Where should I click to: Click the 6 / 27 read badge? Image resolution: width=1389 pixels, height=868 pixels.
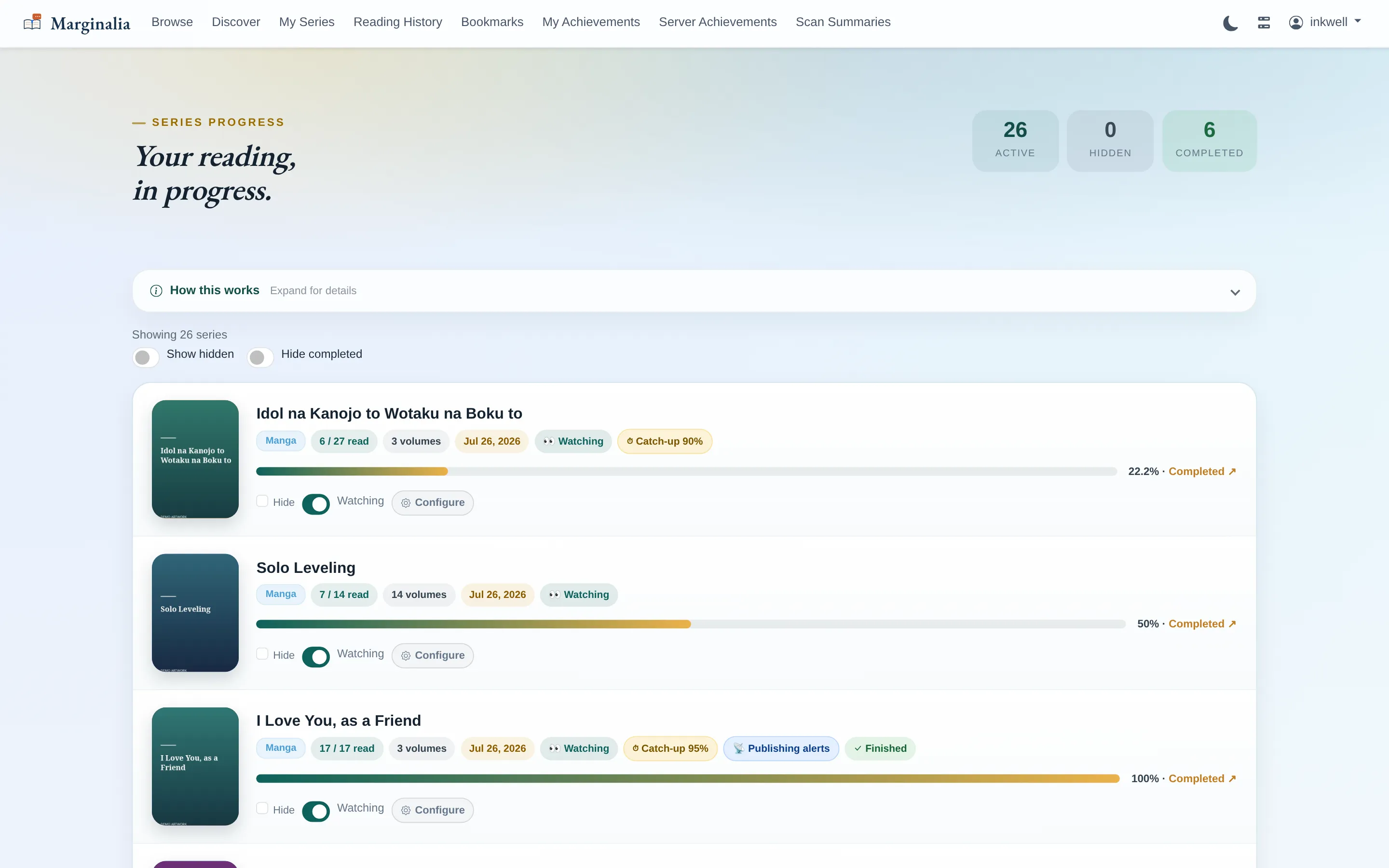tap(344, 441)
